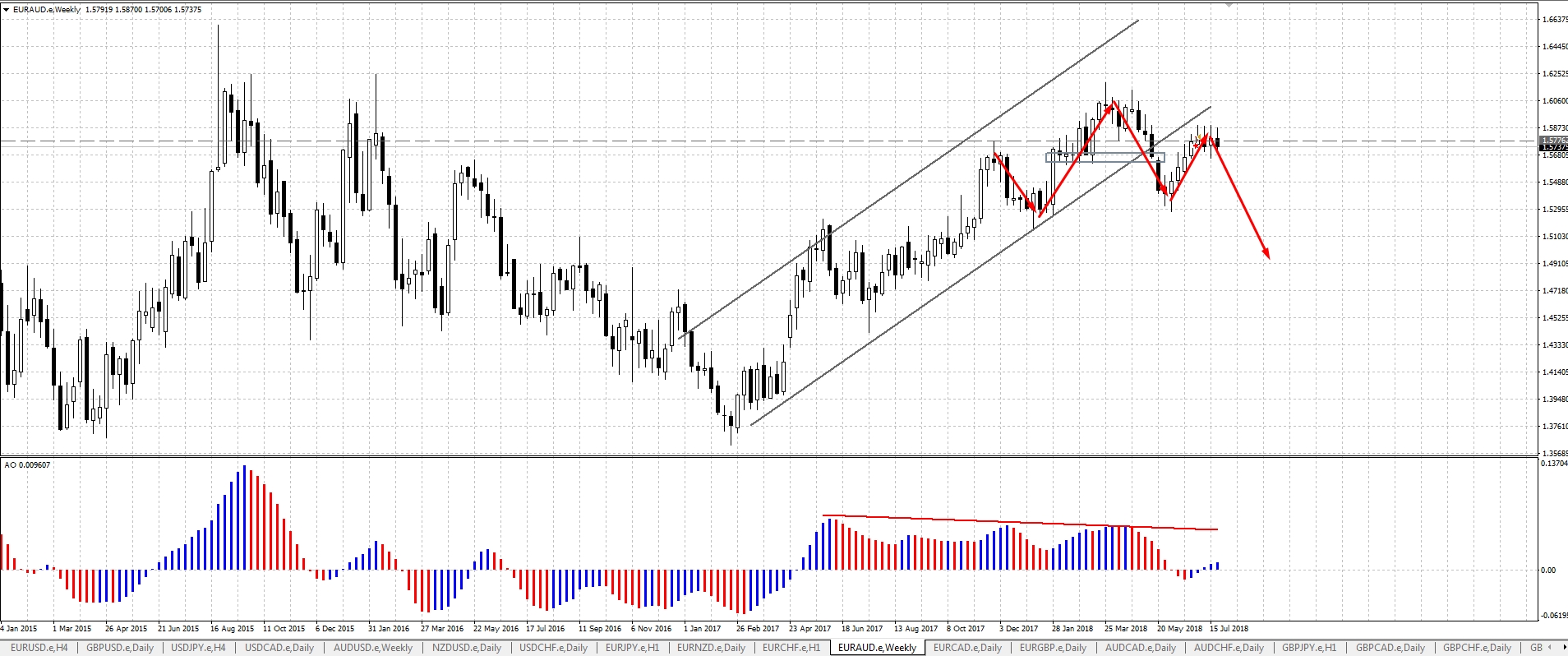
Task: Open the EURCAD.e,Daily chart tab
Action: coord(967,648)
